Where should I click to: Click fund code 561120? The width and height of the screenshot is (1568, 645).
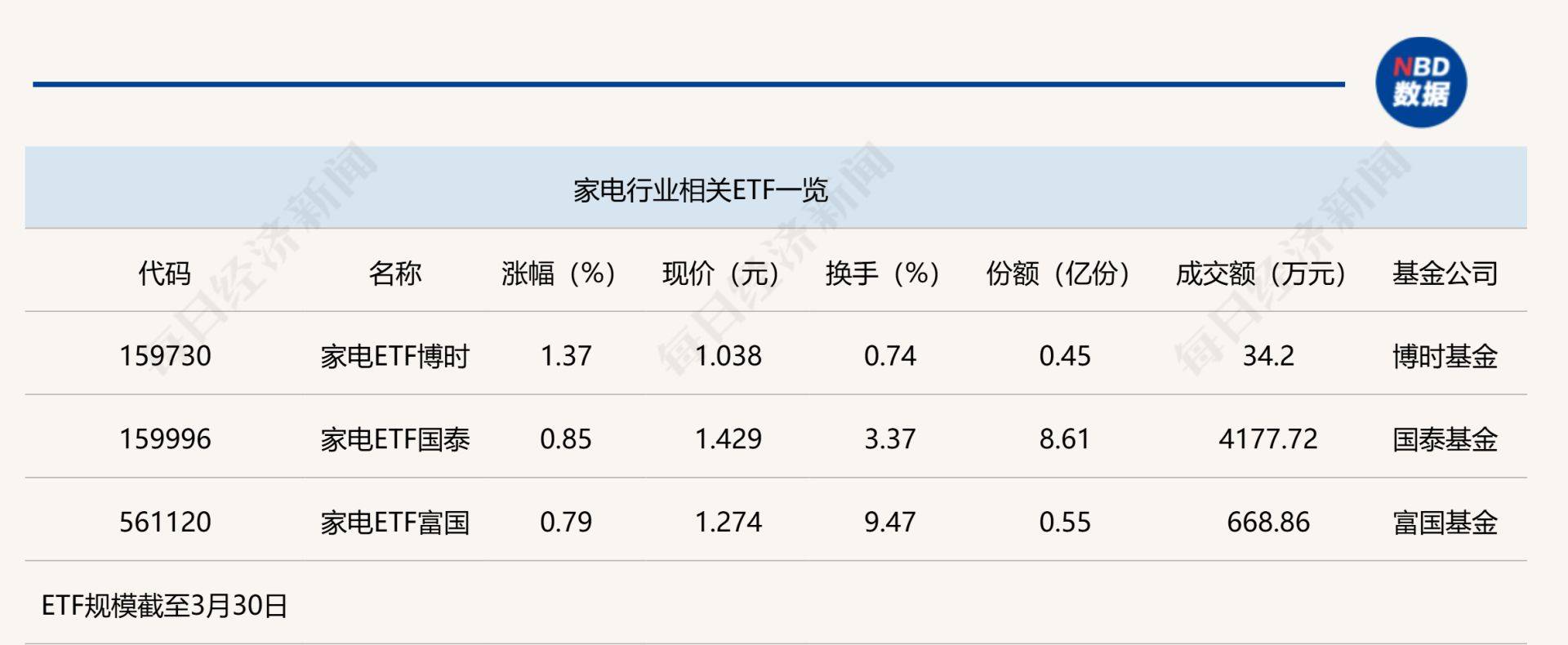(165, 522)
